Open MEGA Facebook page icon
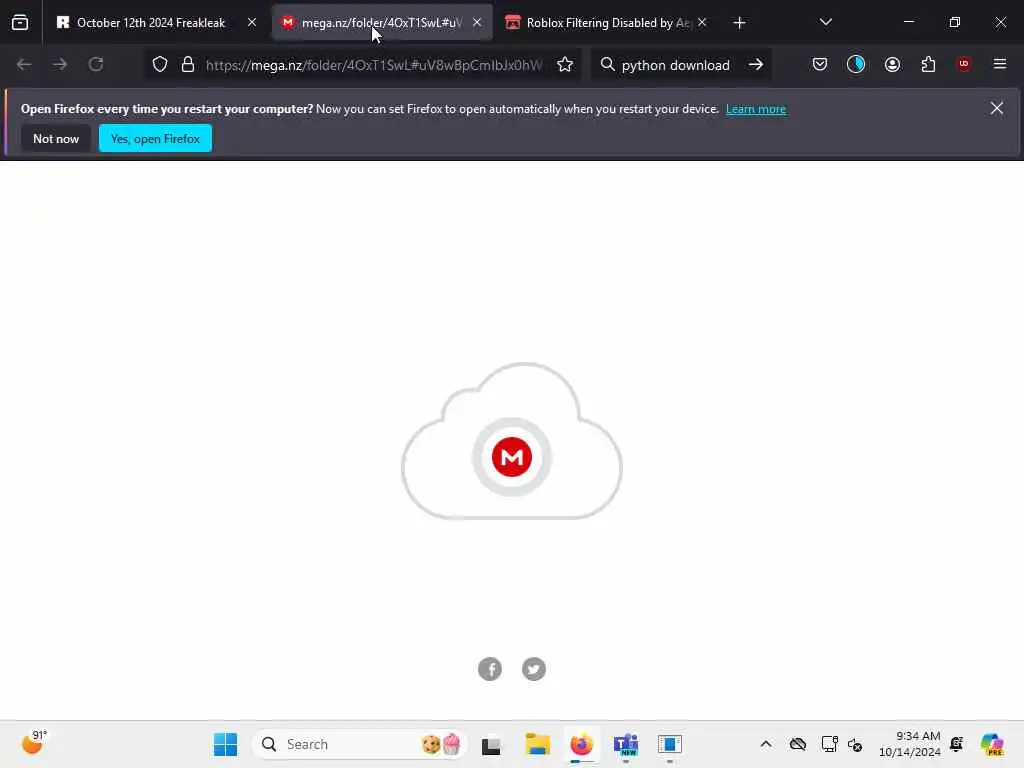The width and height of the screenshot is (1024, 768). [x=490, y=669]
